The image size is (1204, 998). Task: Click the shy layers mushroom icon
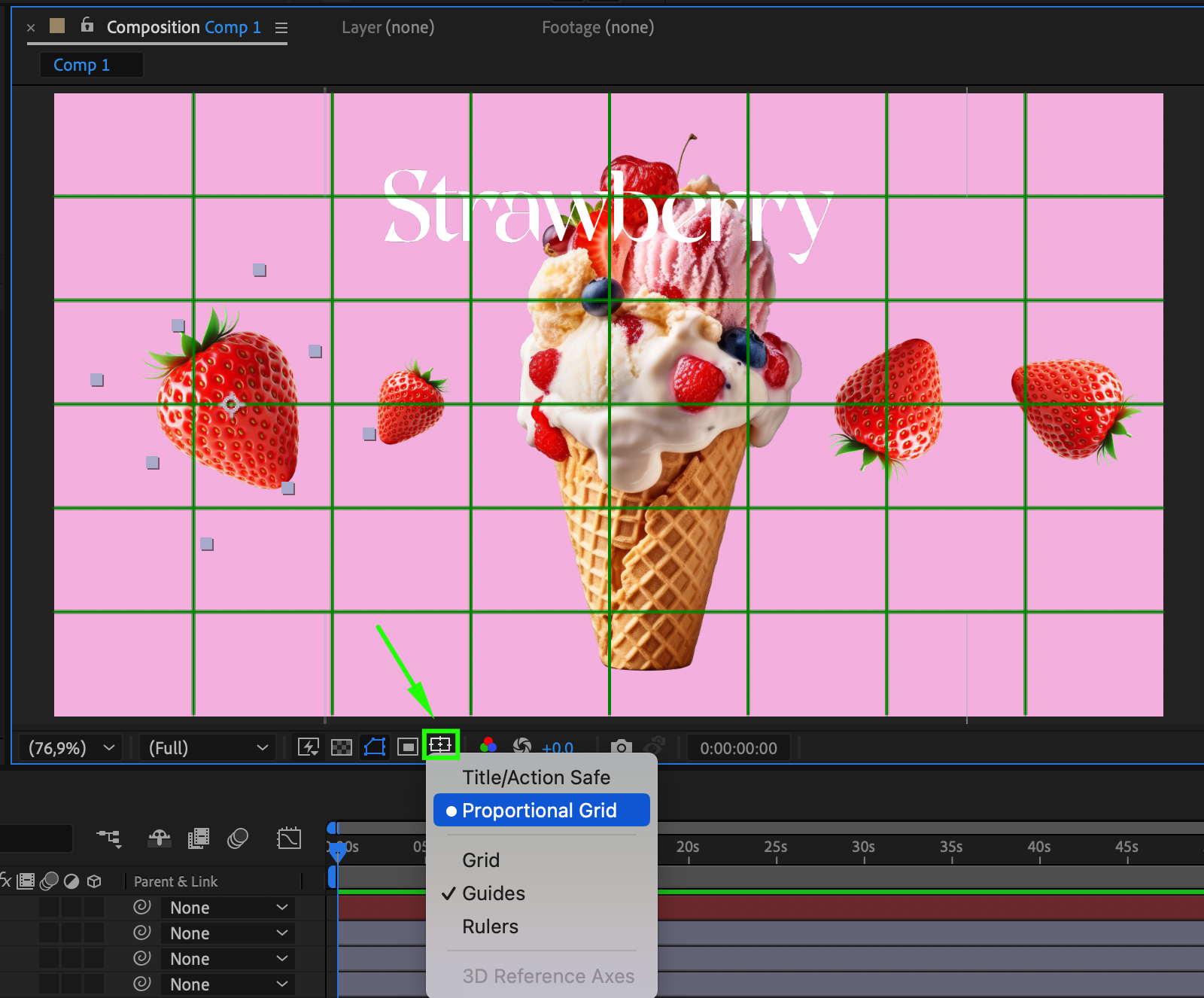click(160, 838)
